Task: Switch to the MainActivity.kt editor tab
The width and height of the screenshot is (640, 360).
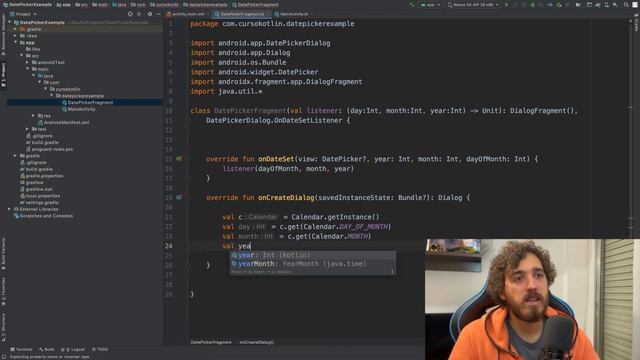Action: (x=291, y=14)
